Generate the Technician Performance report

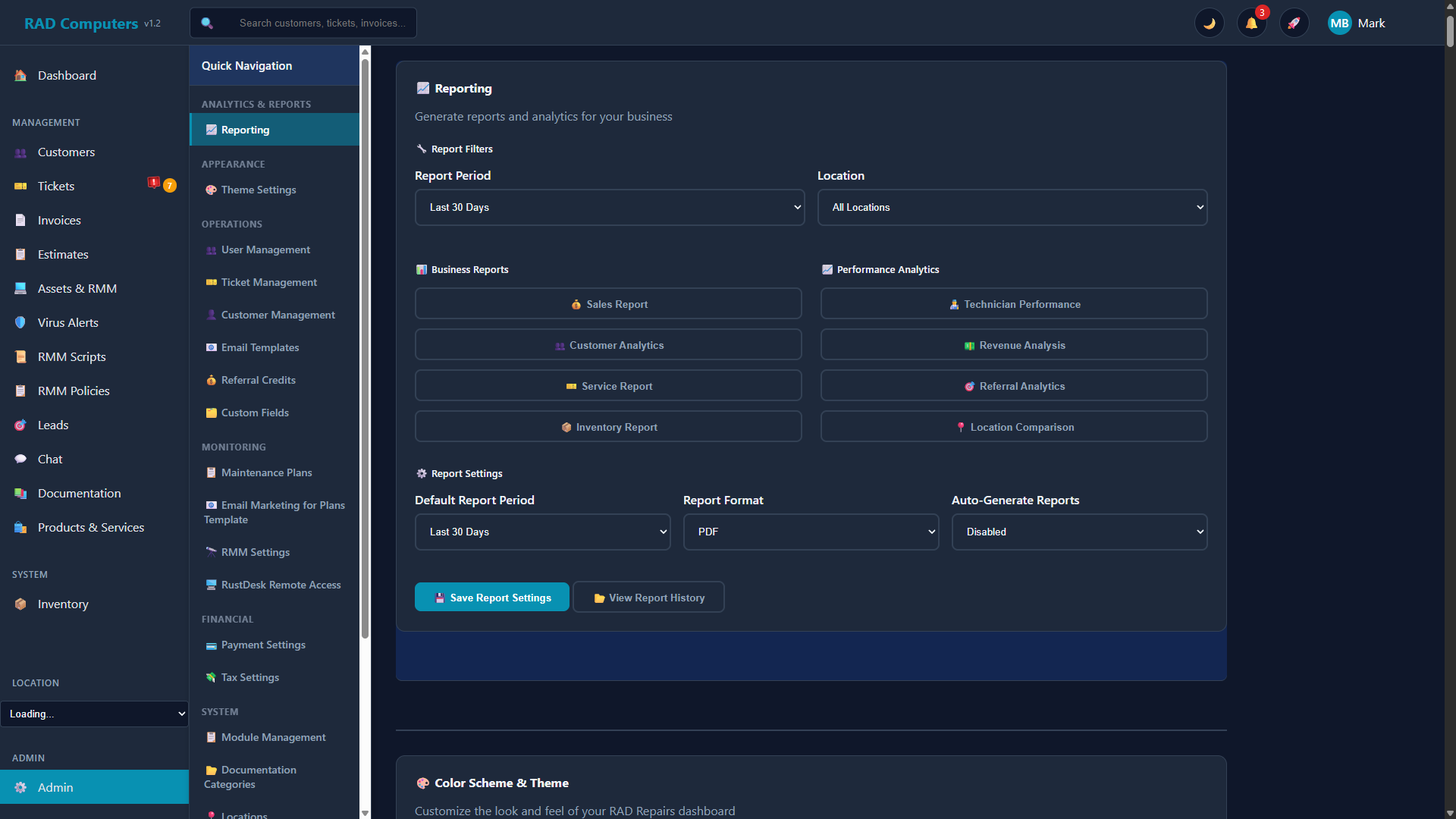click(x=1014, y=303)
